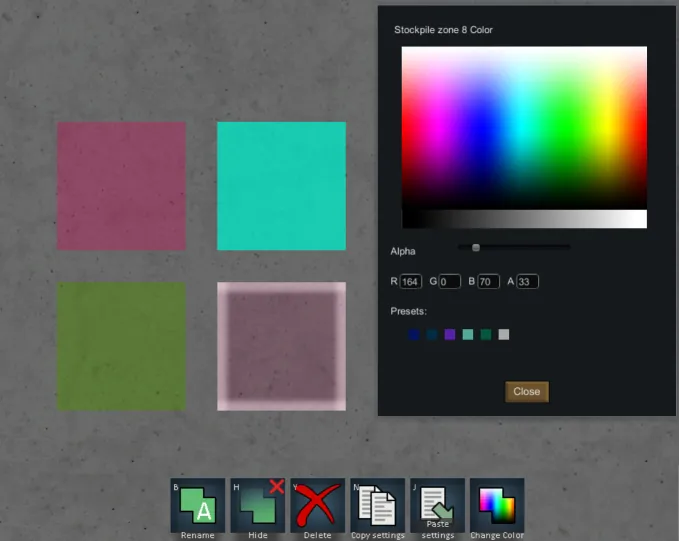The width and height of the screenshot is (679, 541).
Task: Click the G value input field
Action: pyautogui.click(x=449, y=282)
